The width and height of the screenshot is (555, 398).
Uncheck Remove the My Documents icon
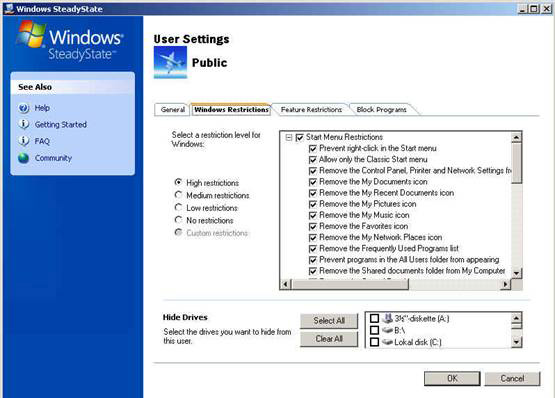[x=313, y=182]
